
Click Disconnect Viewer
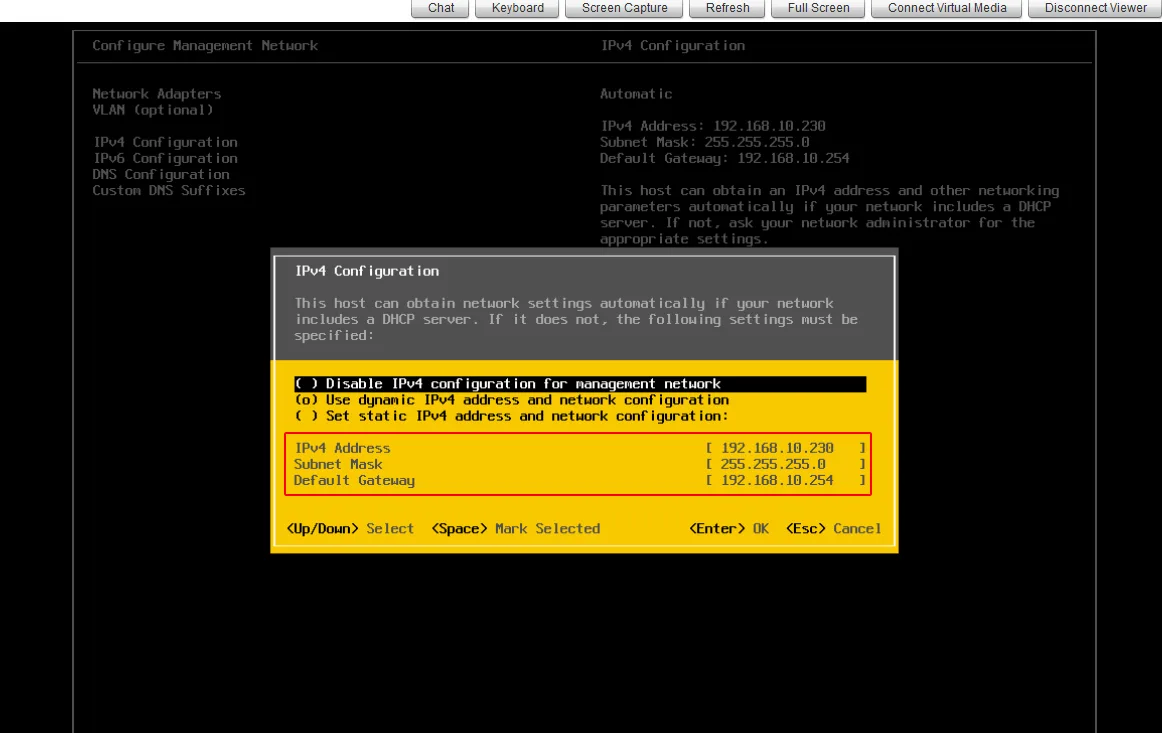[x=1095, y=8]
